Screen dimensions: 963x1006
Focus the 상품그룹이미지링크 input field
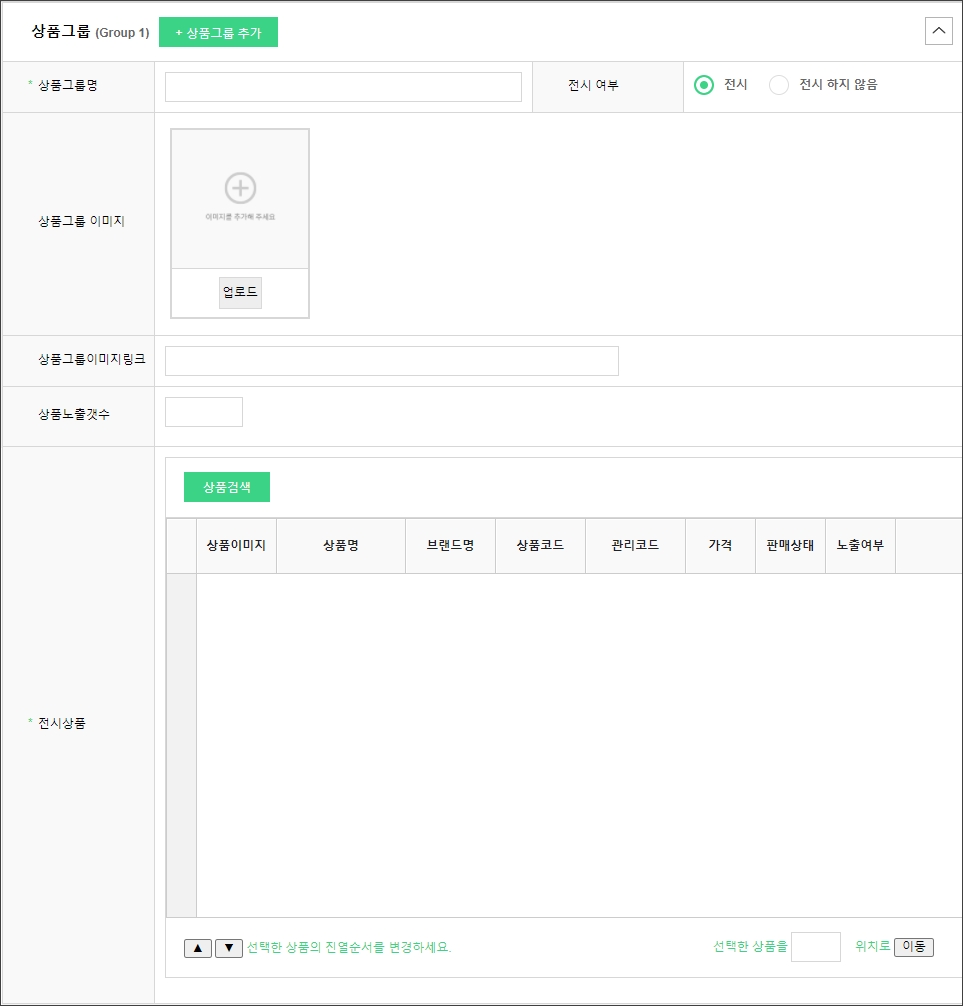click(391, 361)
